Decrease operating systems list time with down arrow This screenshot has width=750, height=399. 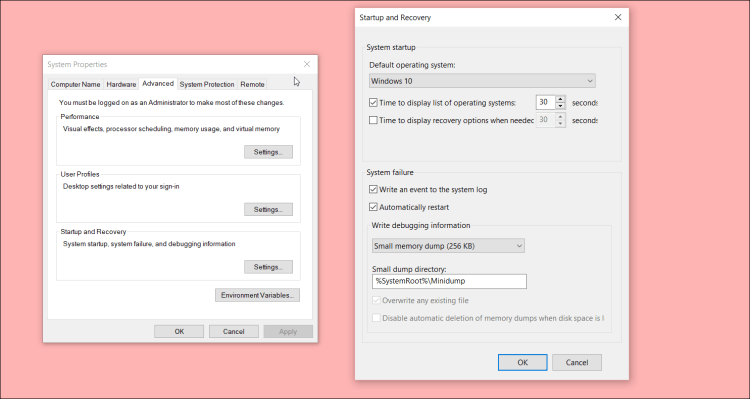tap(560, 106)
